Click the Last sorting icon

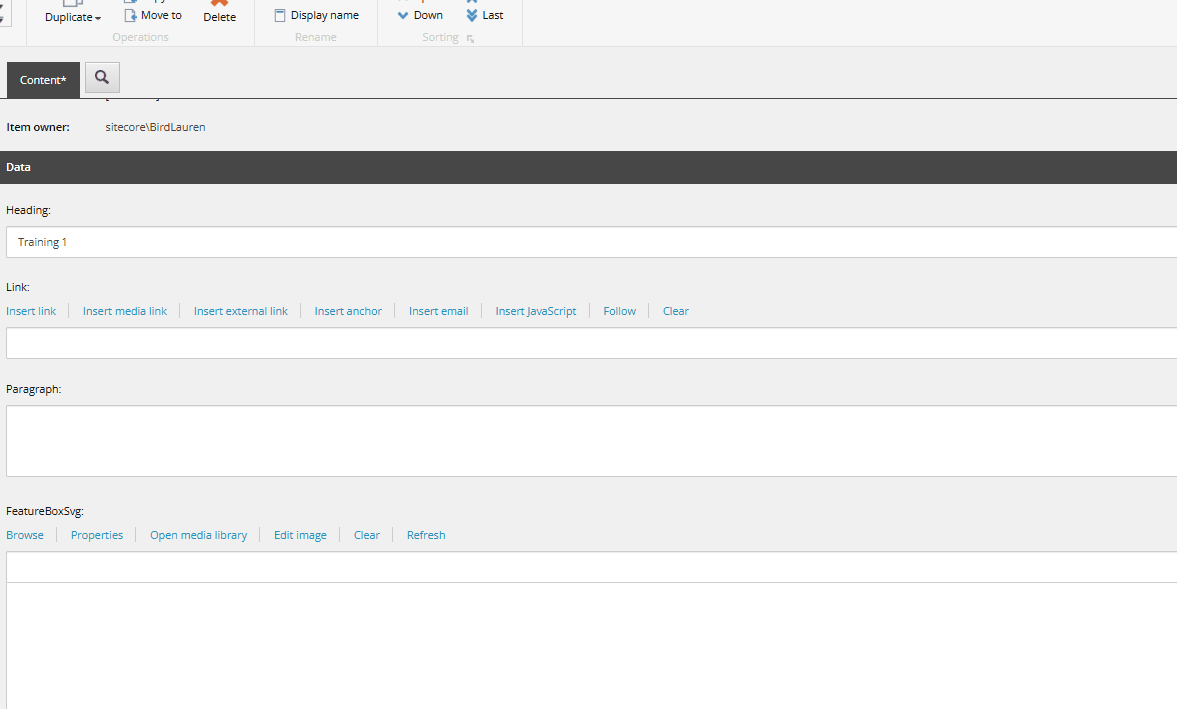(x=472, y=15)
